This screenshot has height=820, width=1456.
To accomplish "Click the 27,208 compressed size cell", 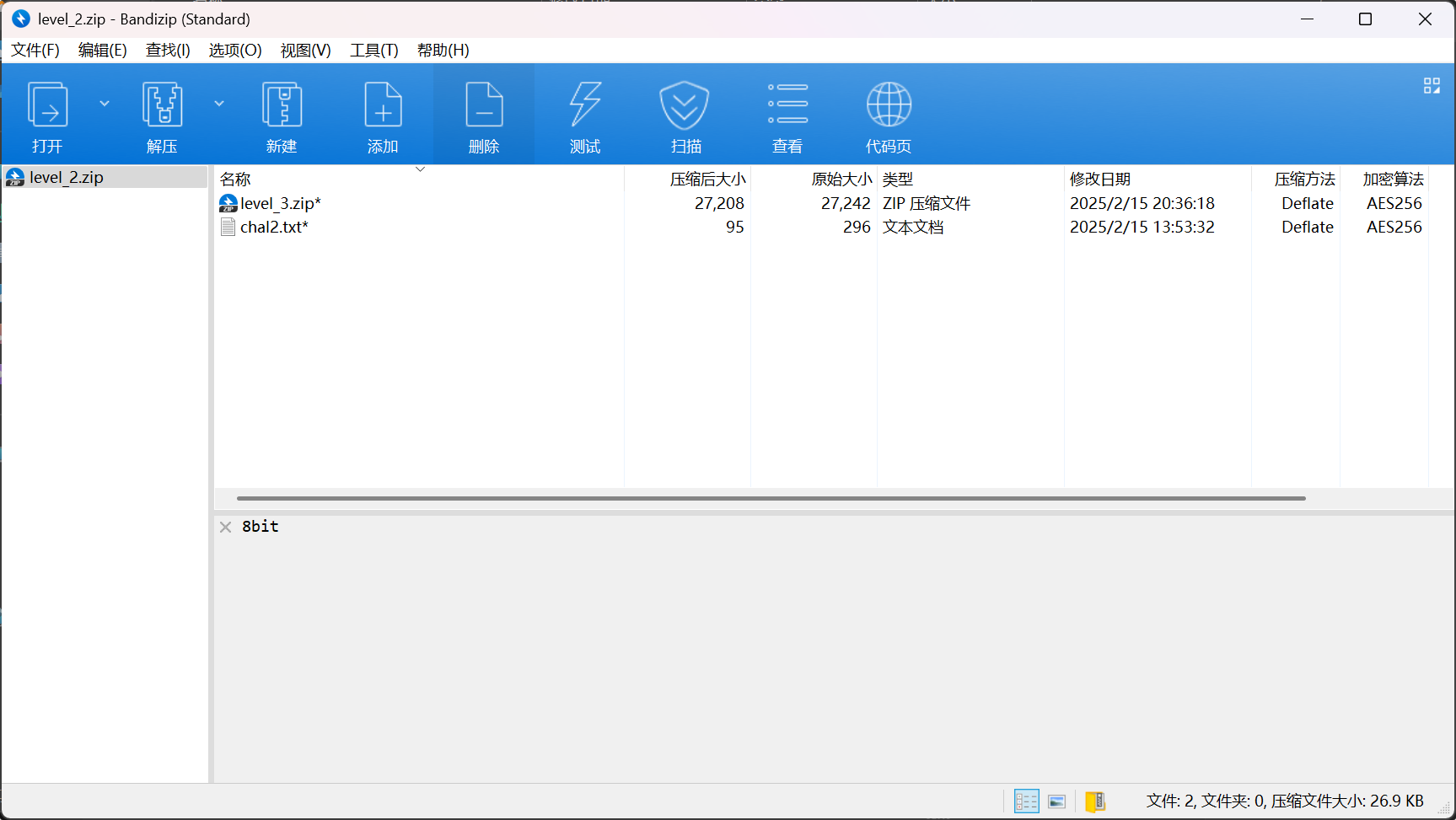I will click(x=719, y=203).
